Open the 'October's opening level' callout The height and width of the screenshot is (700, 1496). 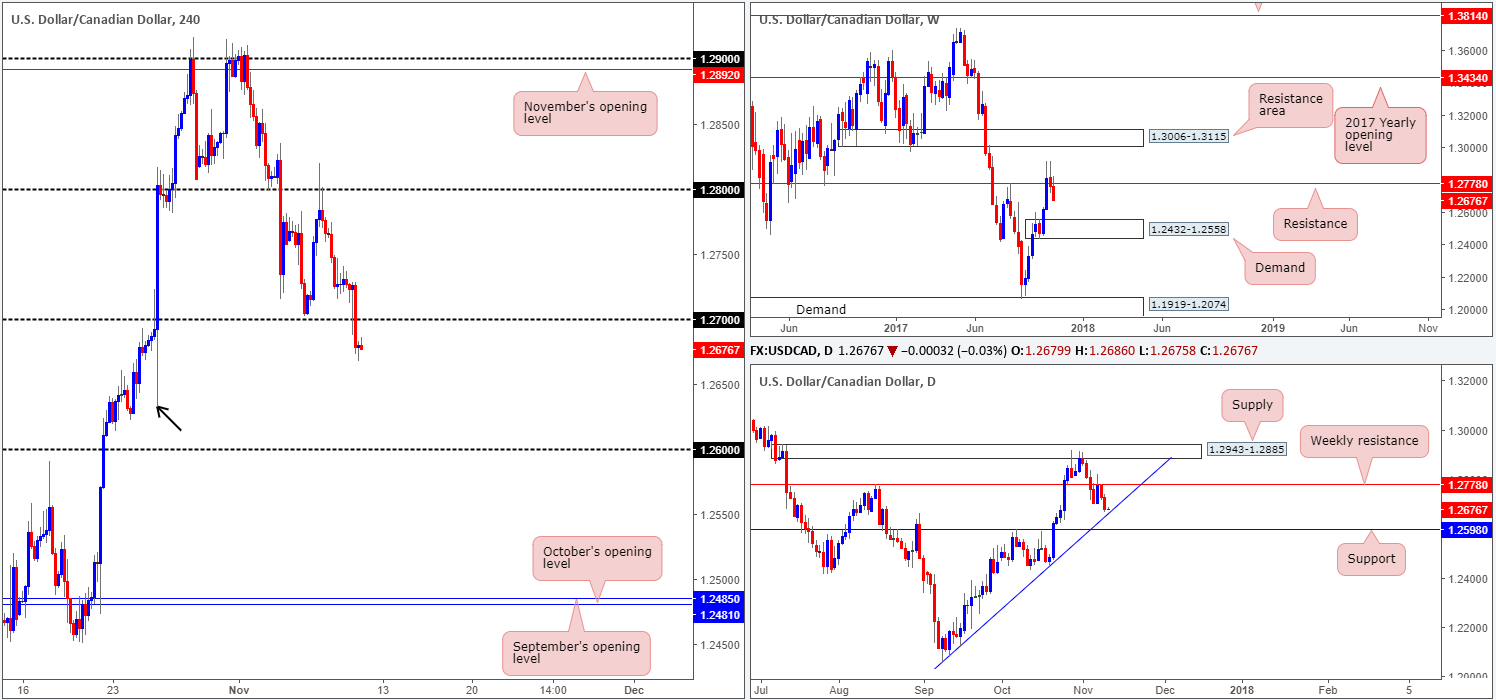[597, 558]
